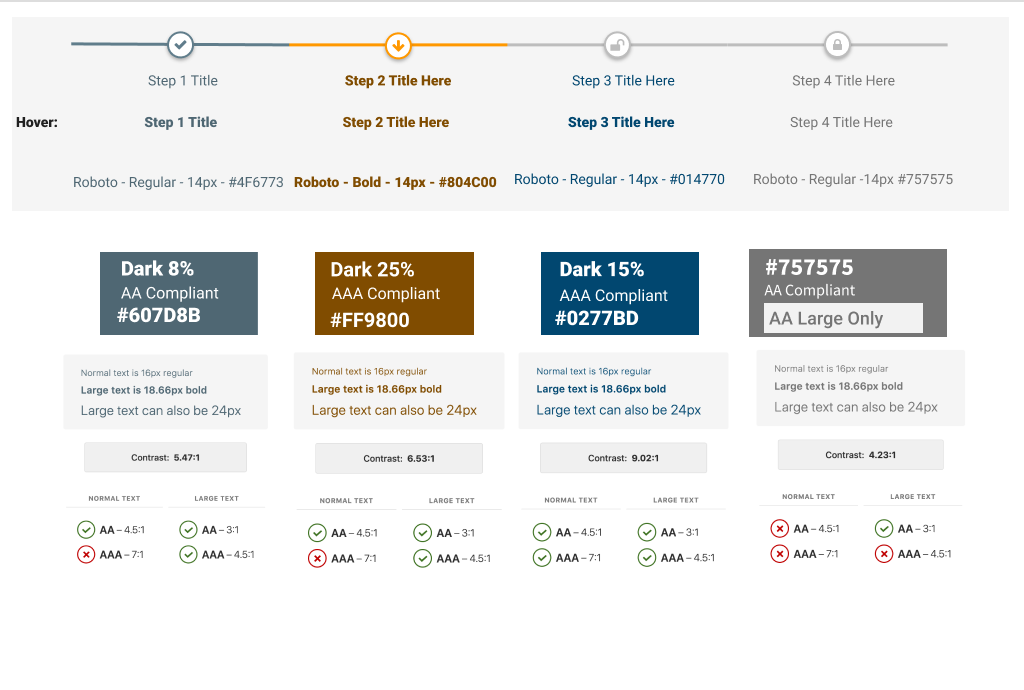1024x690 pixels.
Task: Select the top-row "Step 4 Title Here" label
Action: coord(843,81)
